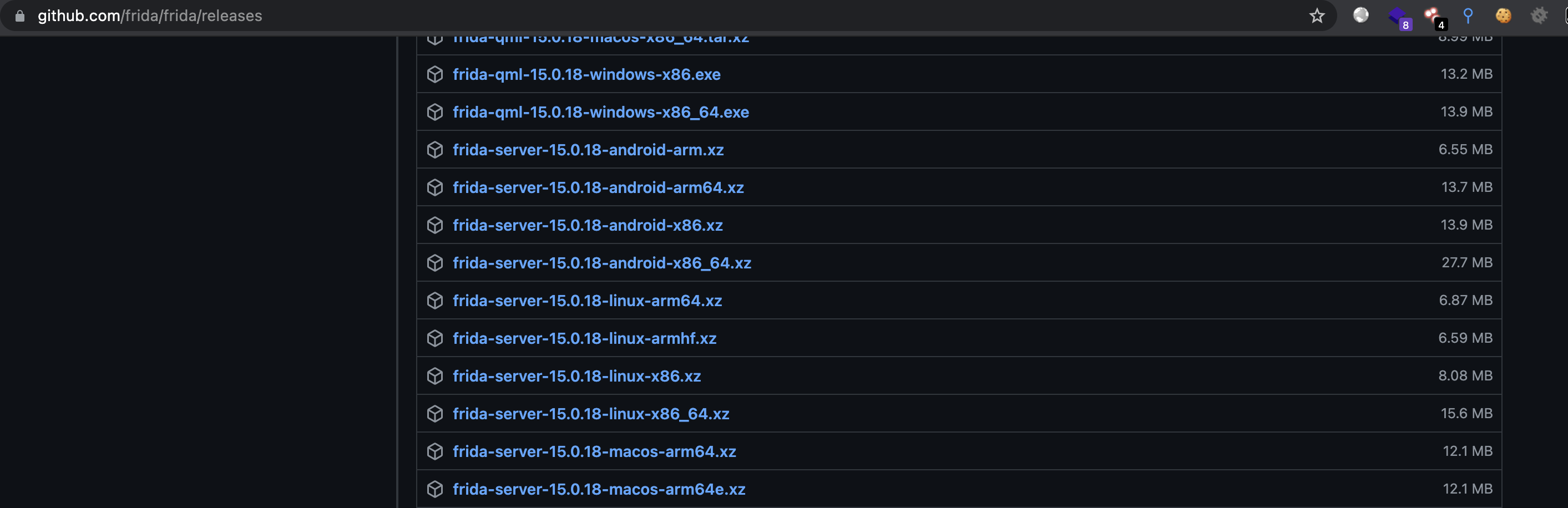Open the purple extension with badge 8
The width and height of the screenshot is (1568, 508).
[x=1398, y=17]
